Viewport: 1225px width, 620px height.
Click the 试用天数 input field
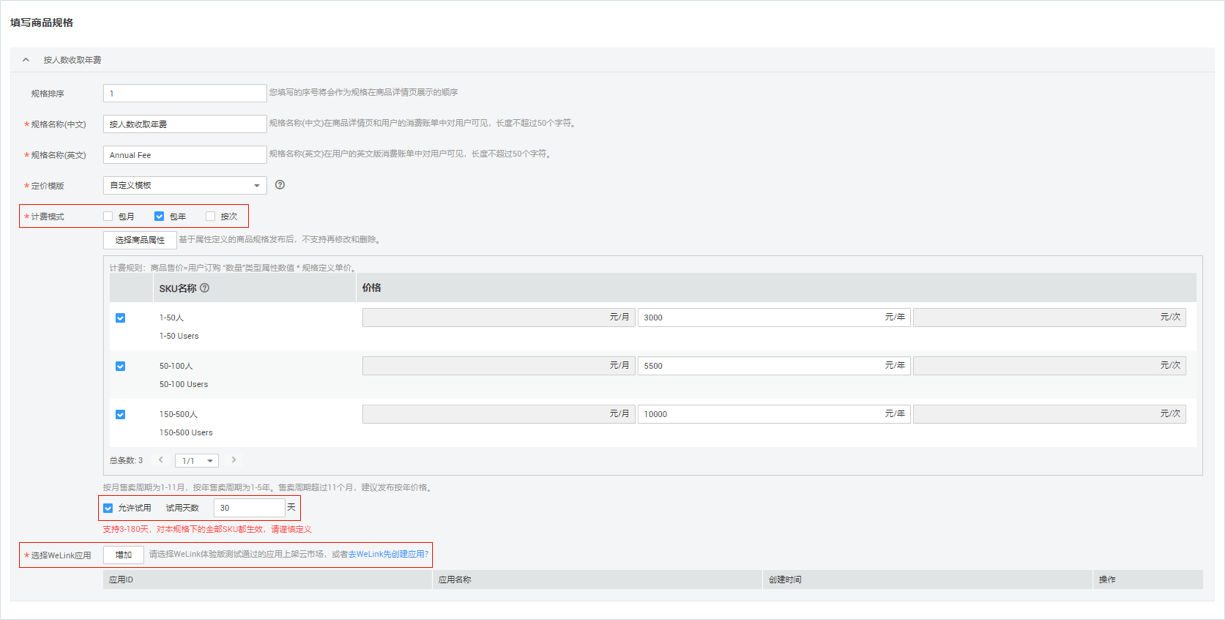tap(249, 508)
